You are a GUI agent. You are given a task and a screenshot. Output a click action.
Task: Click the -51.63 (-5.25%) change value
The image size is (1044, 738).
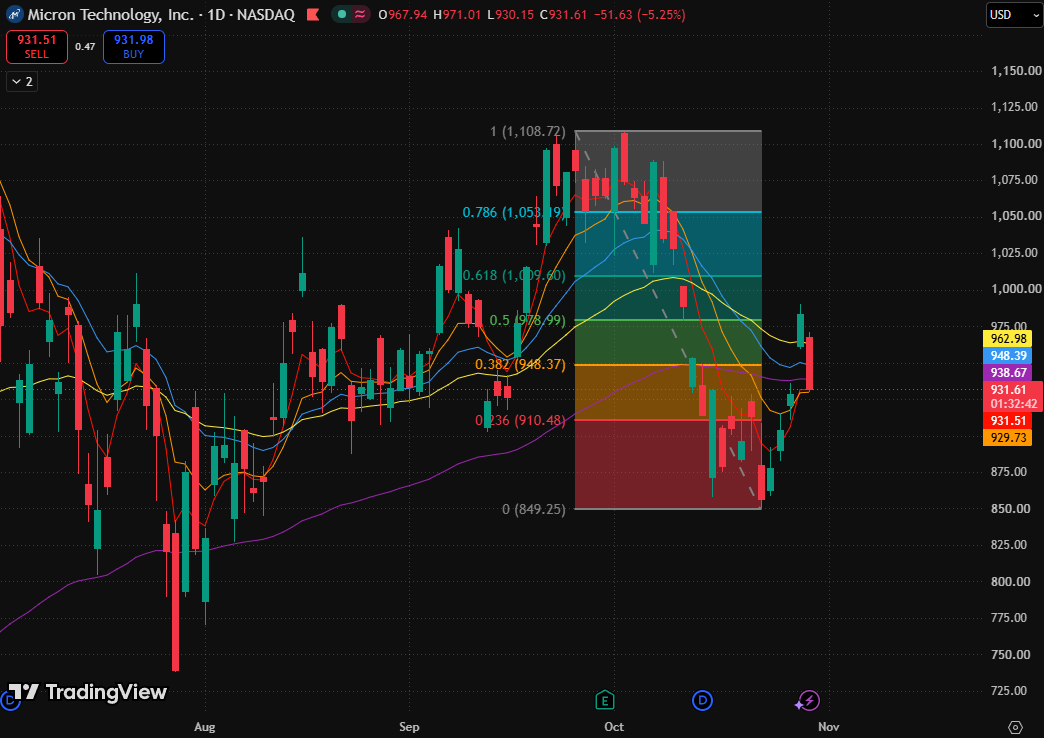(639, 15)
